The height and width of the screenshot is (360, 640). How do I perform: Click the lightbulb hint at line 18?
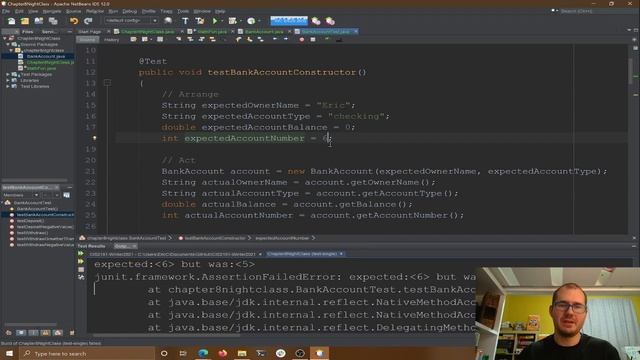point(94,138)
